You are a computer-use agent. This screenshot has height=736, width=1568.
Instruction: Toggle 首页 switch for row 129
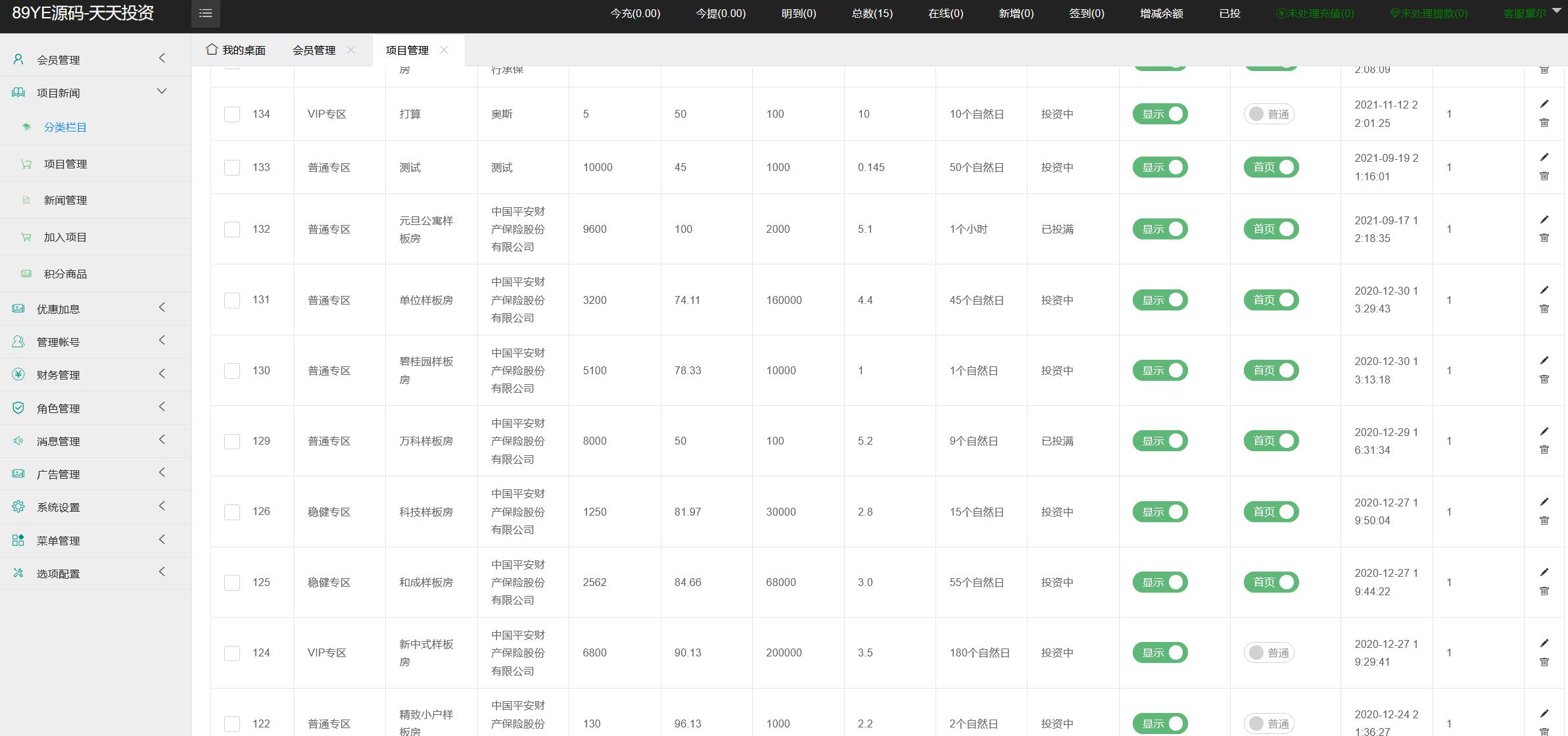pyautogui.click(x=1271, y=441)
